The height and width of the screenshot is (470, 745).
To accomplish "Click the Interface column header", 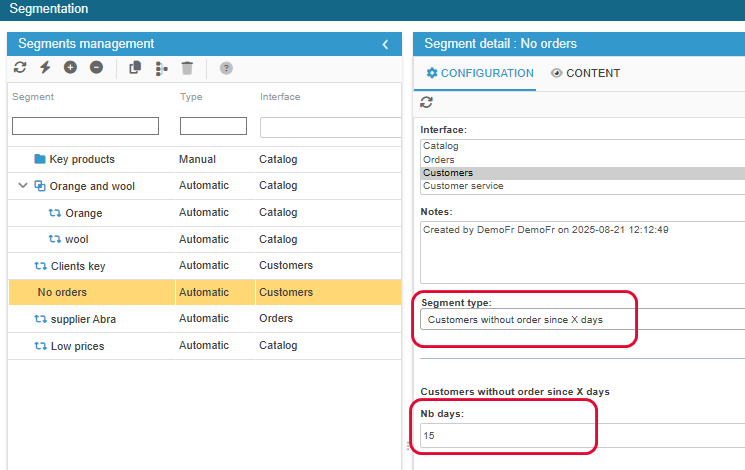I will (x=280, y=96).
